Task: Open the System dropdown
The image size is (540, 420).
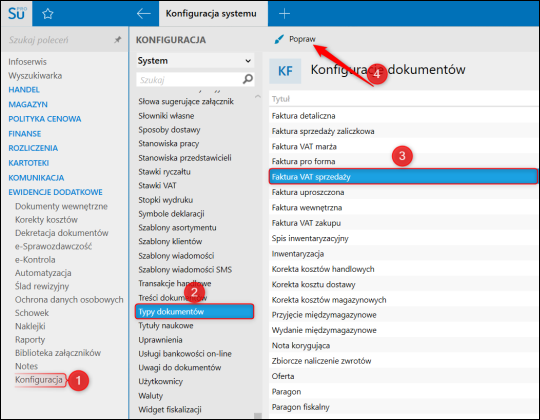Action: pos(195,61)
